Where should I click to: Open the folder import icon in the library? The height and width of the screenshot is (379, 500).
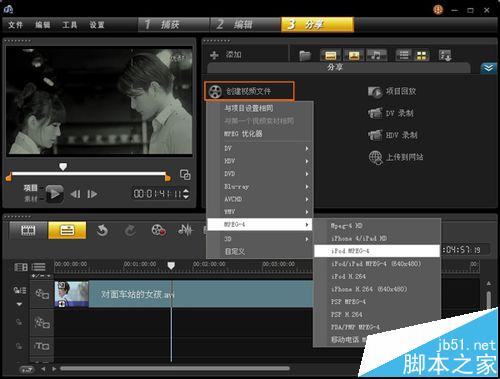tap(305, 55)
